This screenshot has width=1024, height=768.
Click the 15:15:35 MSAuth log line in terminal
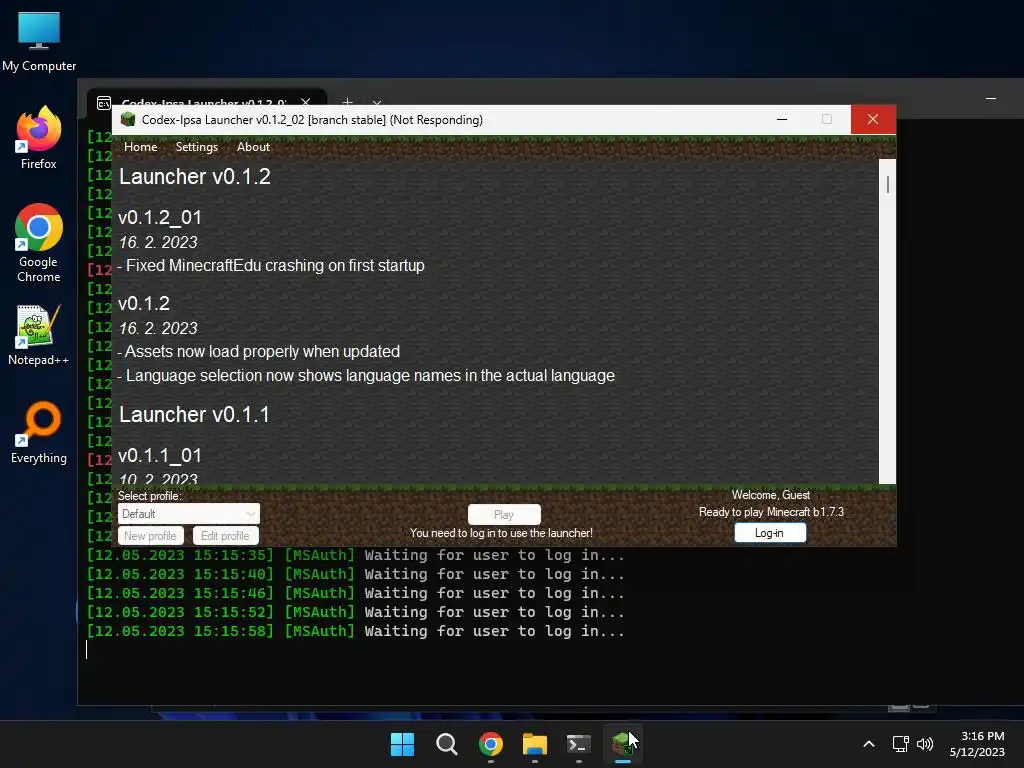(x=356, y=556)
